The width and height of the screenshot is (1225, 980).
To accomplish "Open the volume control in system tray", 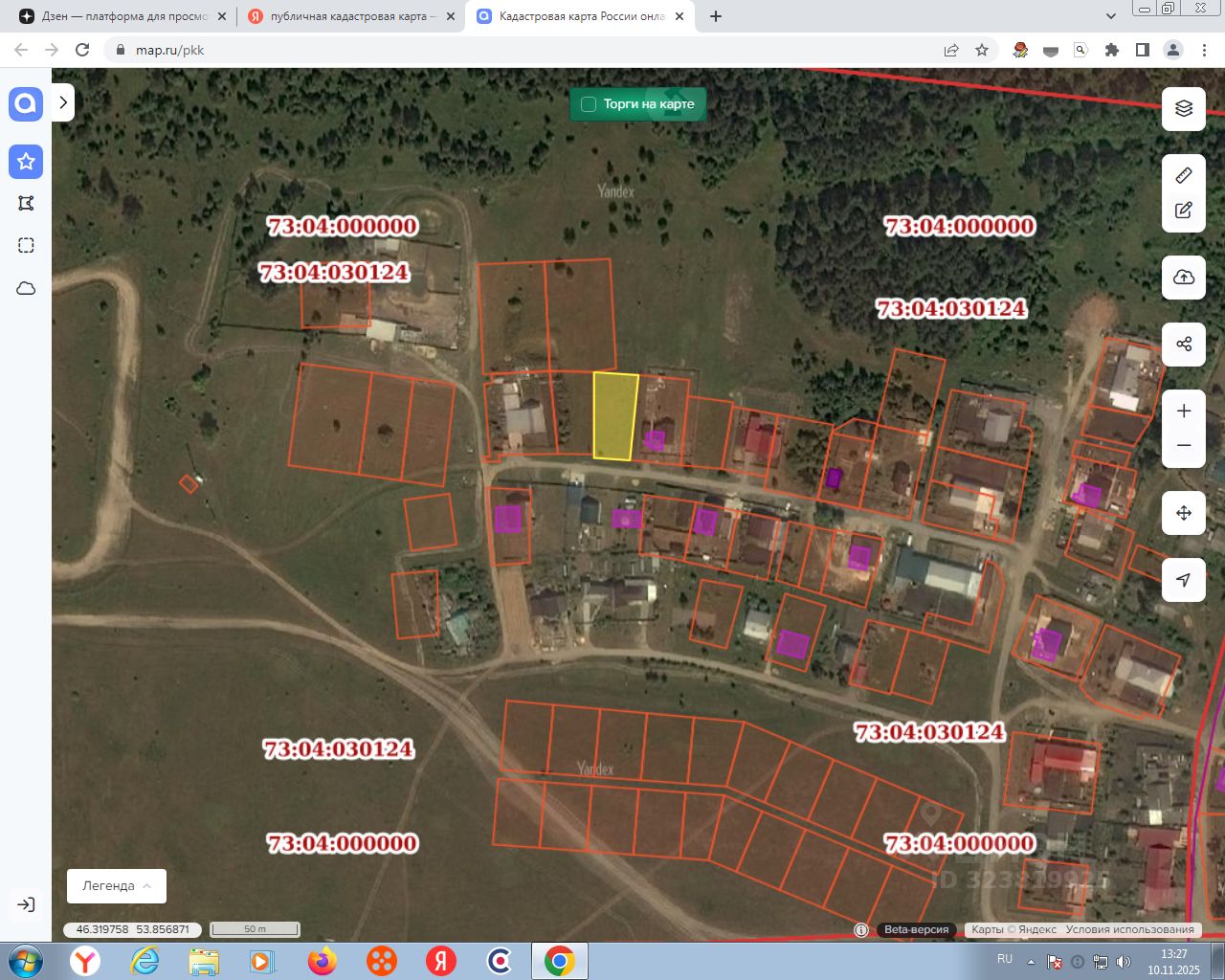I will point(1124,962).
